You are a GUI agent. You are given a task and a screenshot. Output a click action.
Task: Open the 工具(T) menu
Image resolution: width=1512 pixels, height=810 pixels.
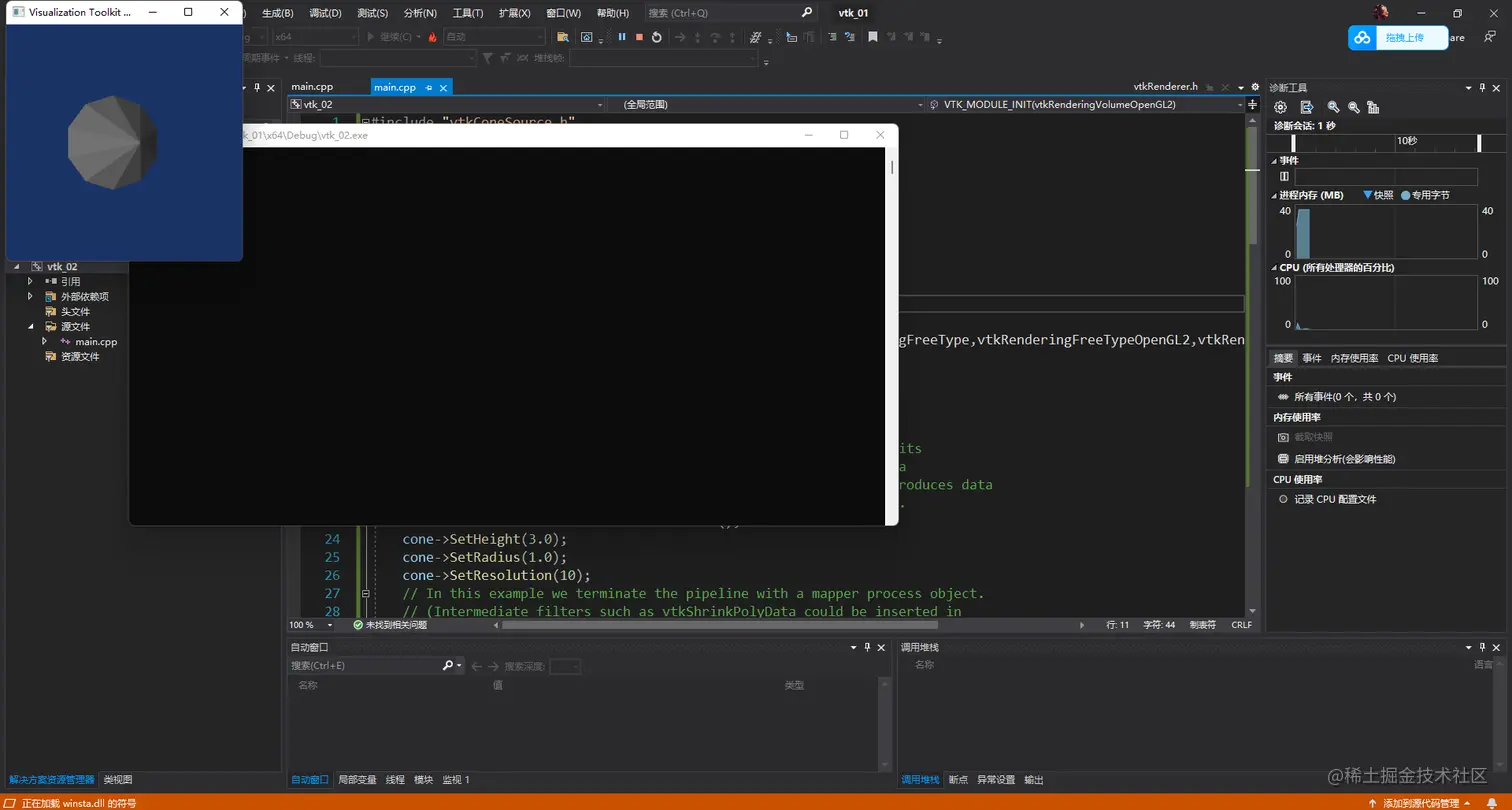tap(467, 13)
